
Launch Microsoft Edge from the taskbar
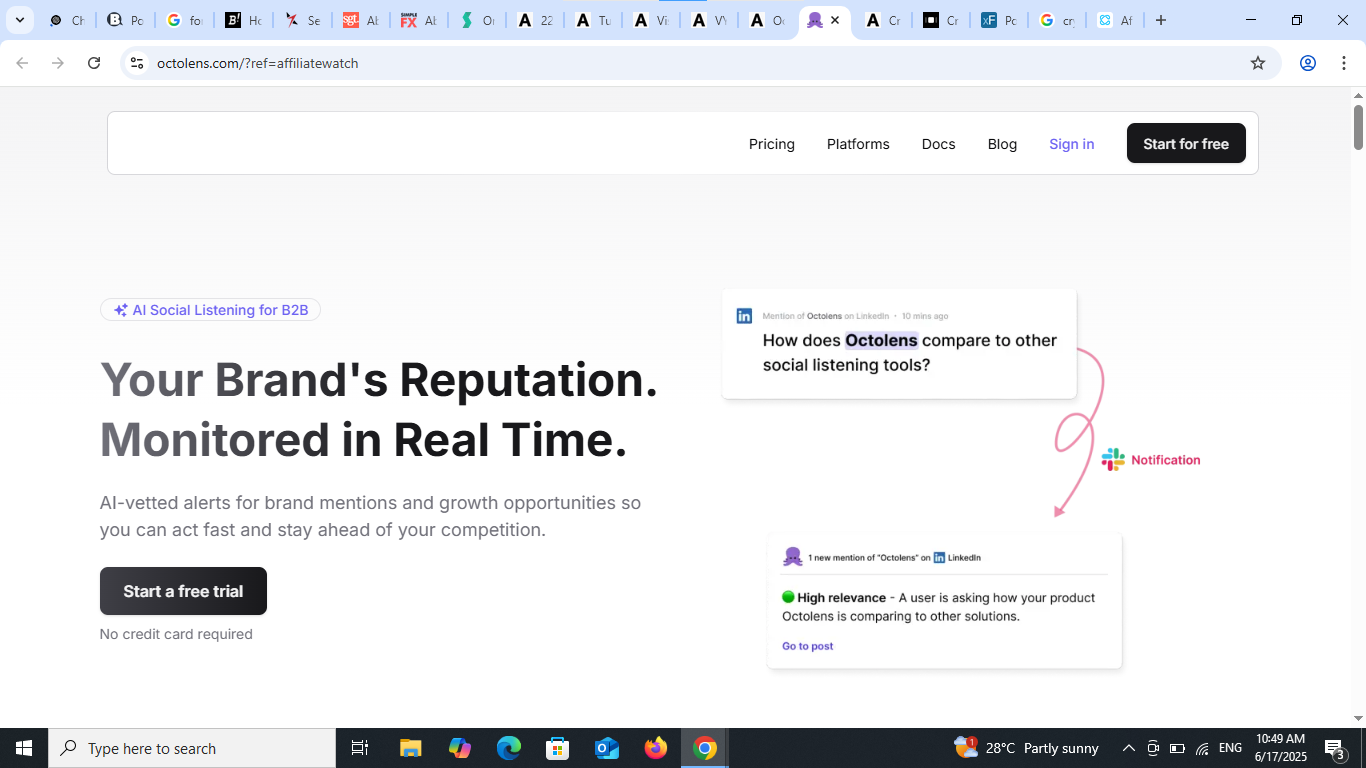[x=509, y=748]
